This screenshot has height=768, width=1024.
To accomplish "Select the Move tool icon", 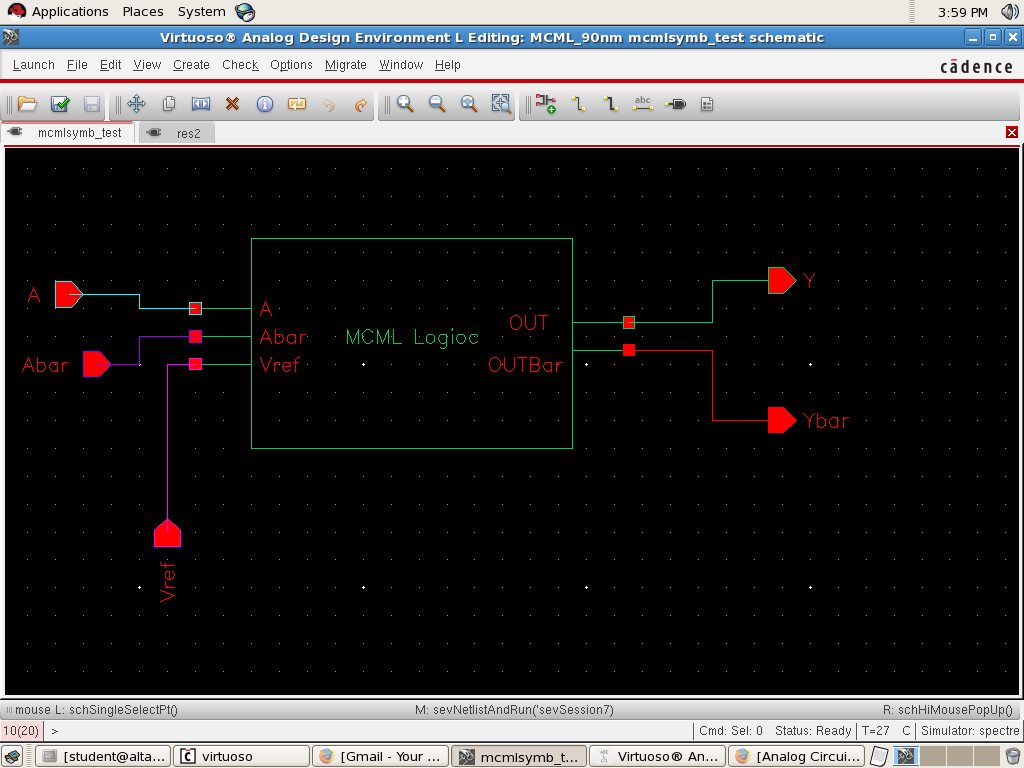I will [x=136, y=104].
